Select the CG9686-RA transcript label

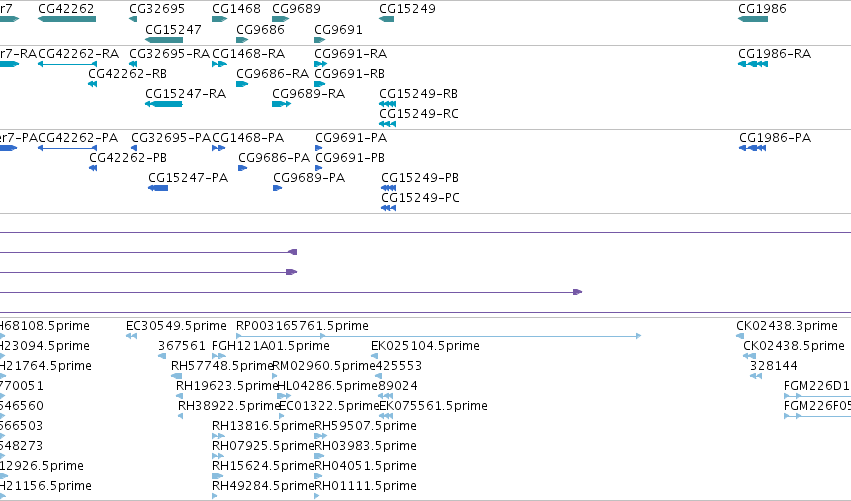pyautogui.click(x=272, y=74)
